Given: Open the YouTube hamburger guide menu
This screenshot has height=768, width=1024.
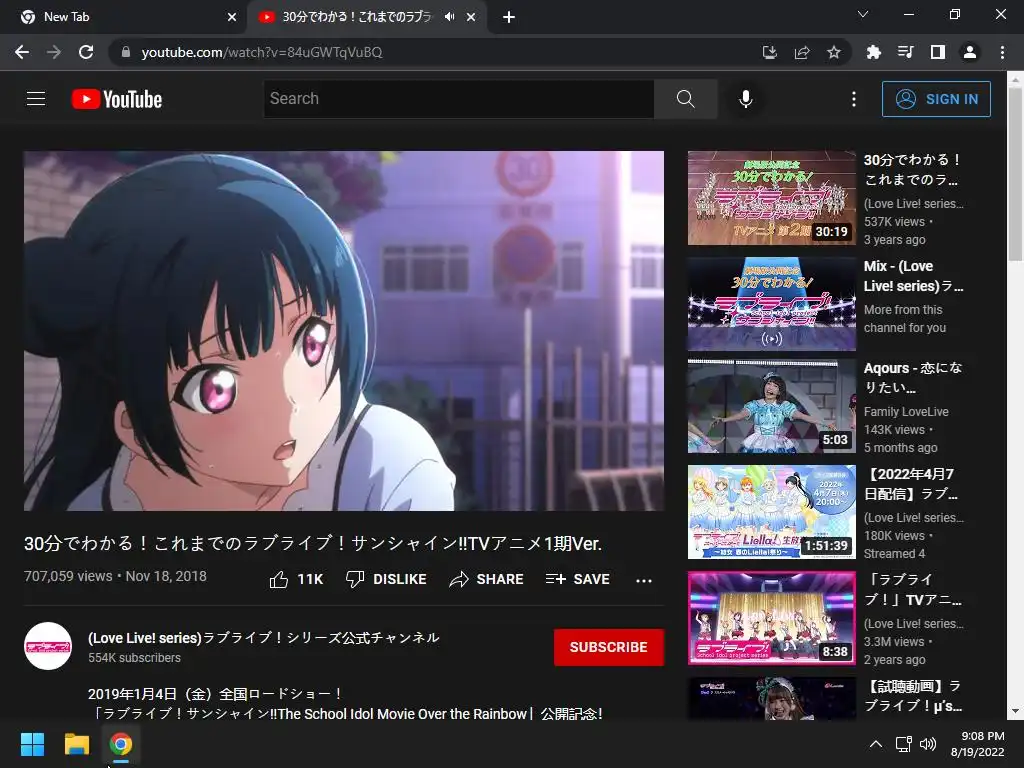Looking at the screenshot, I should click(36, 99).
